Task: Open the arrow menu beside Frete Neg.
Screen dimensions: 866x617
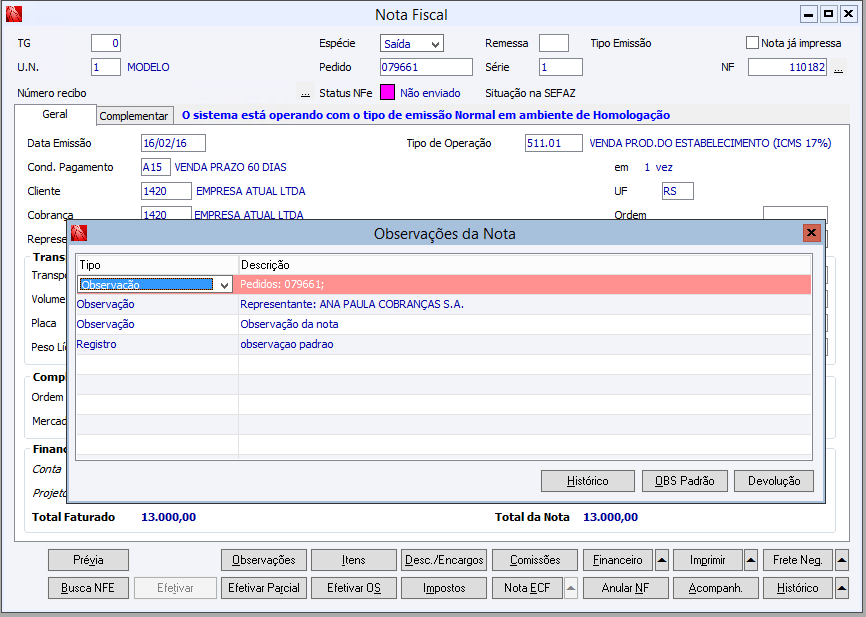Action: [x=841, y=560]
